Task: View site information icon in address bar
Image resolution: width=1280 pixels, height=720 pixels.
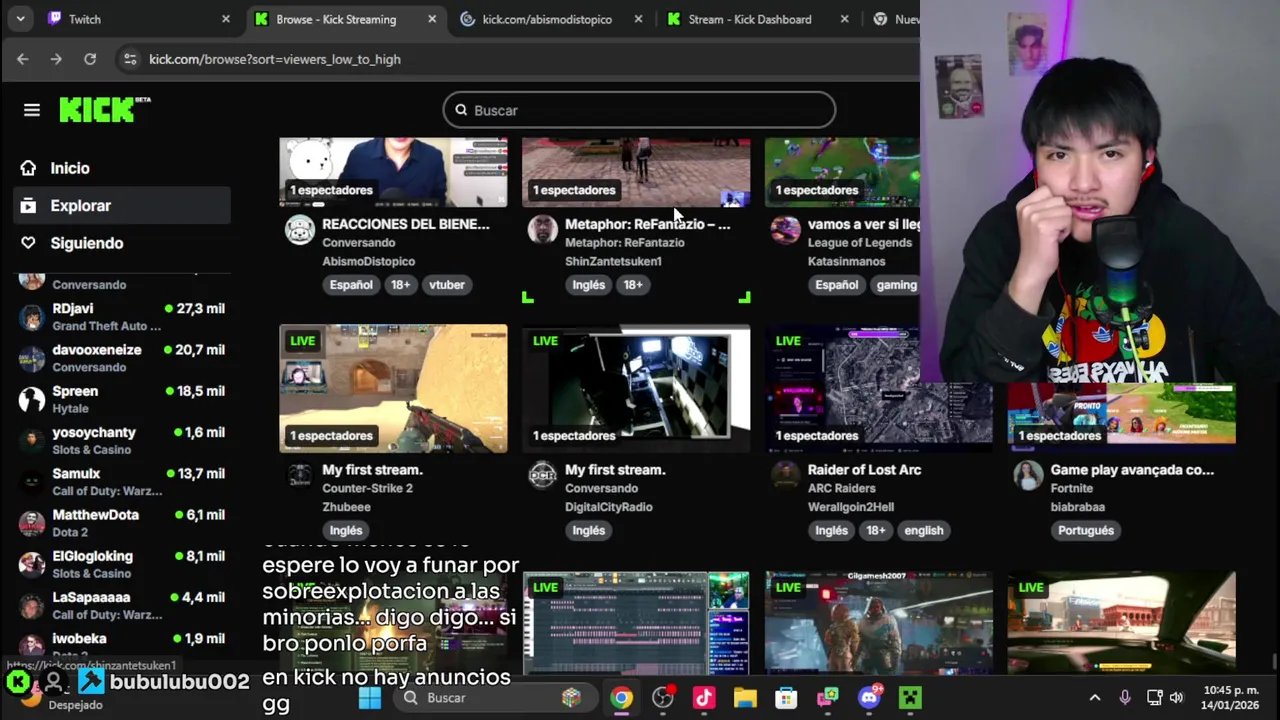Action: 130,59
